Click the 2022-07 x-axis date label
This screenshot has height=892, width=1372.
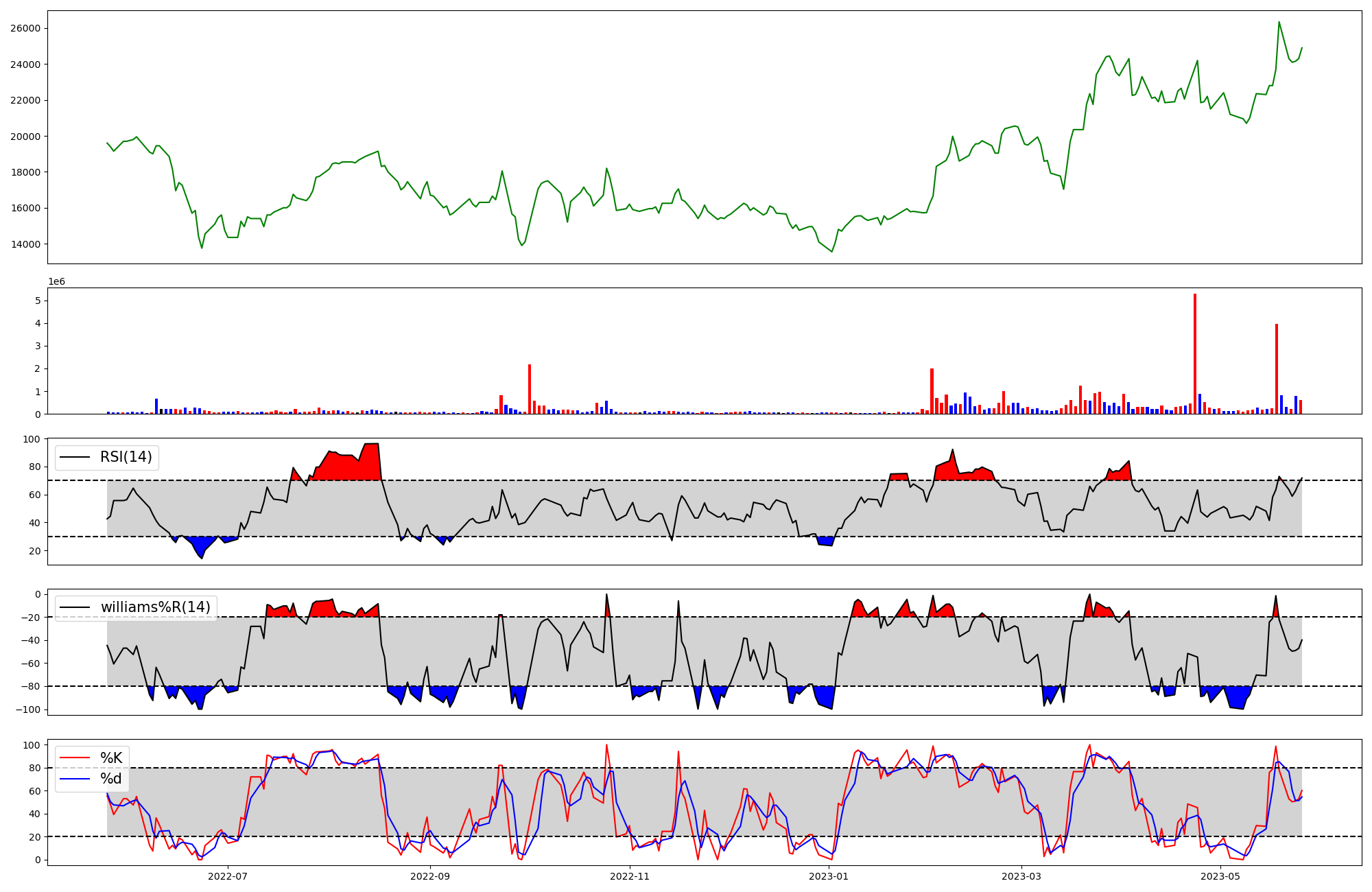228,876
